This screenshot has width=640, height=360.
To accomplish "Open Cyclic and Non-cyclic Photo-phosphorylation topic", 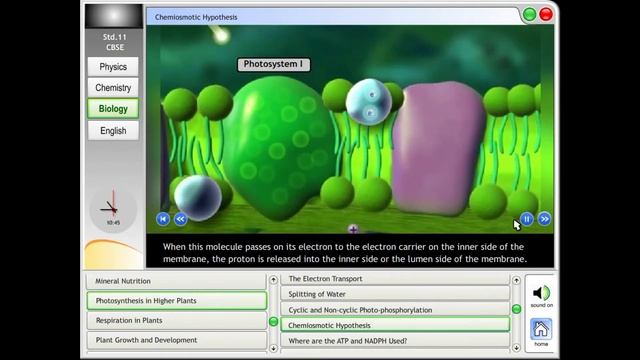I will [395, 310].
